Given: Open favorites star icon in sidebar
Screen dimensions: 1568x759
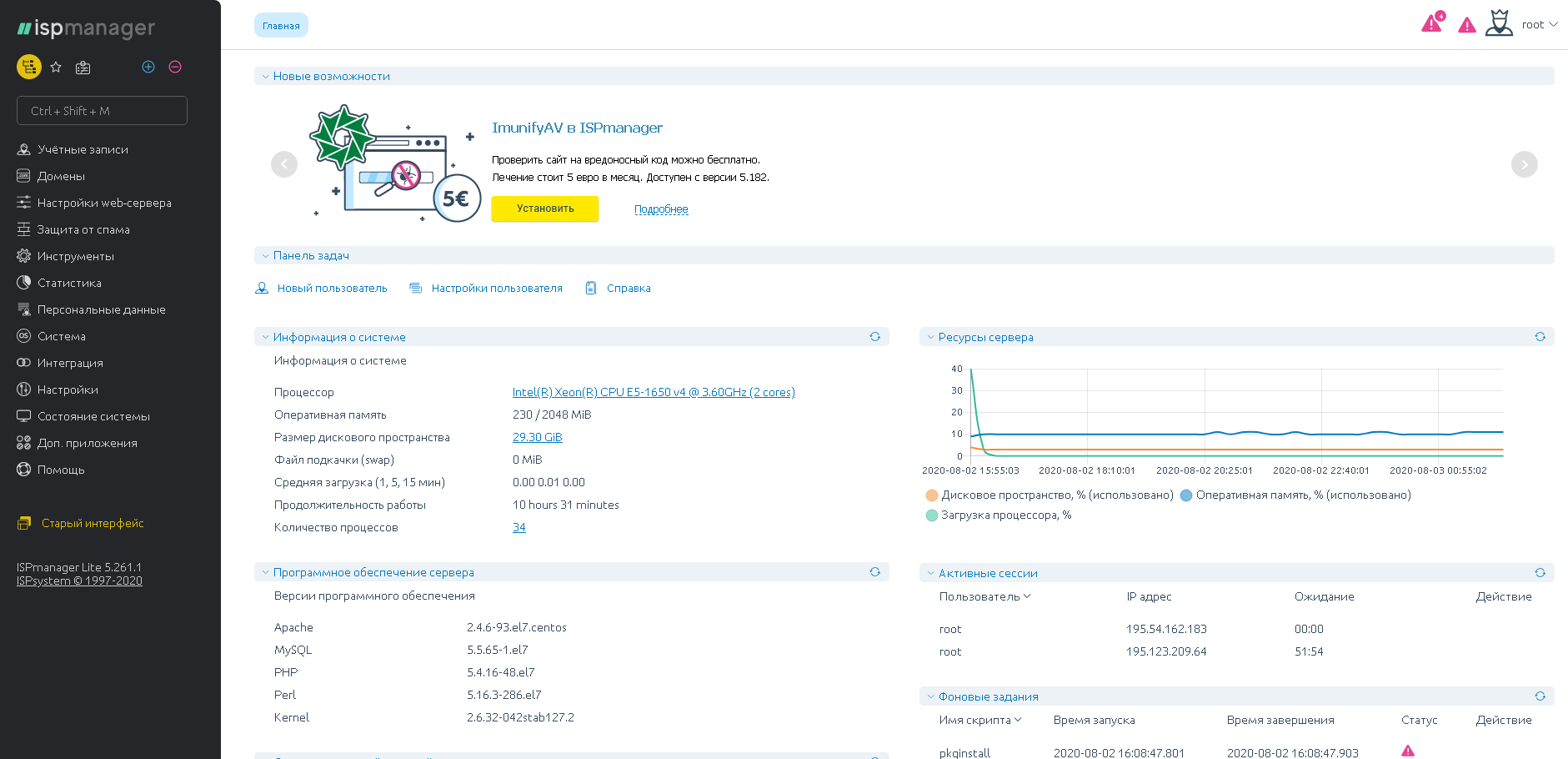Looking at the screenshot, I should coord(56,67).
